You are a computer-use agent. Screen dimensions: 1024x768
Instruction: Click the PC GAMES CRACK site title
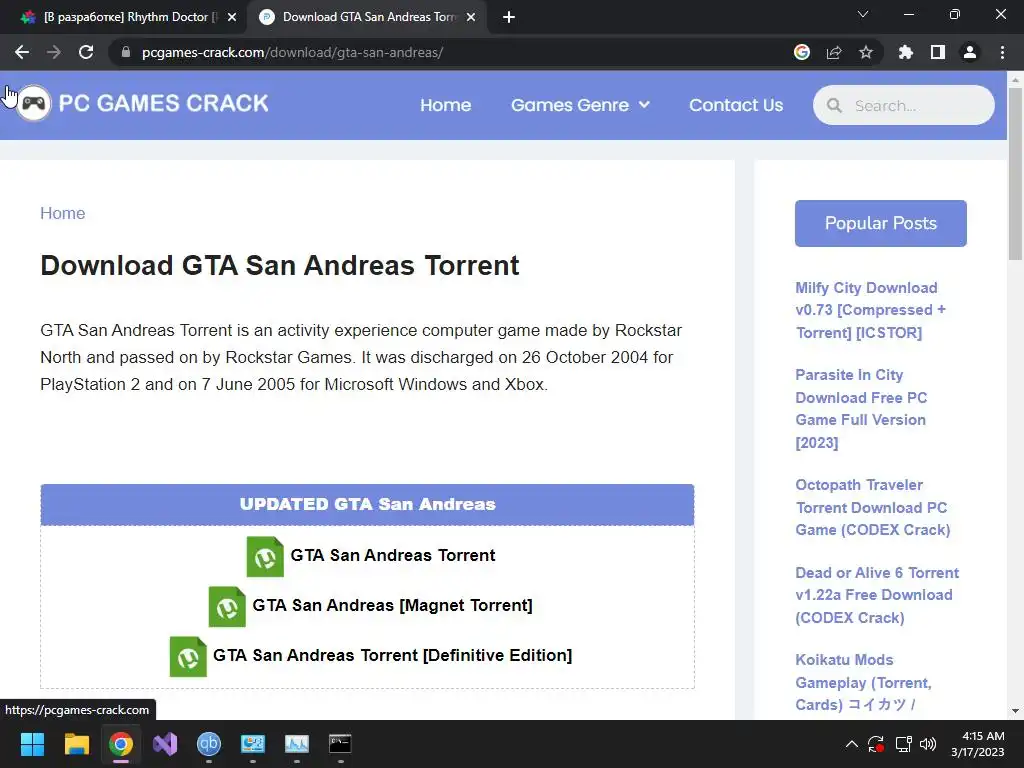163,103
